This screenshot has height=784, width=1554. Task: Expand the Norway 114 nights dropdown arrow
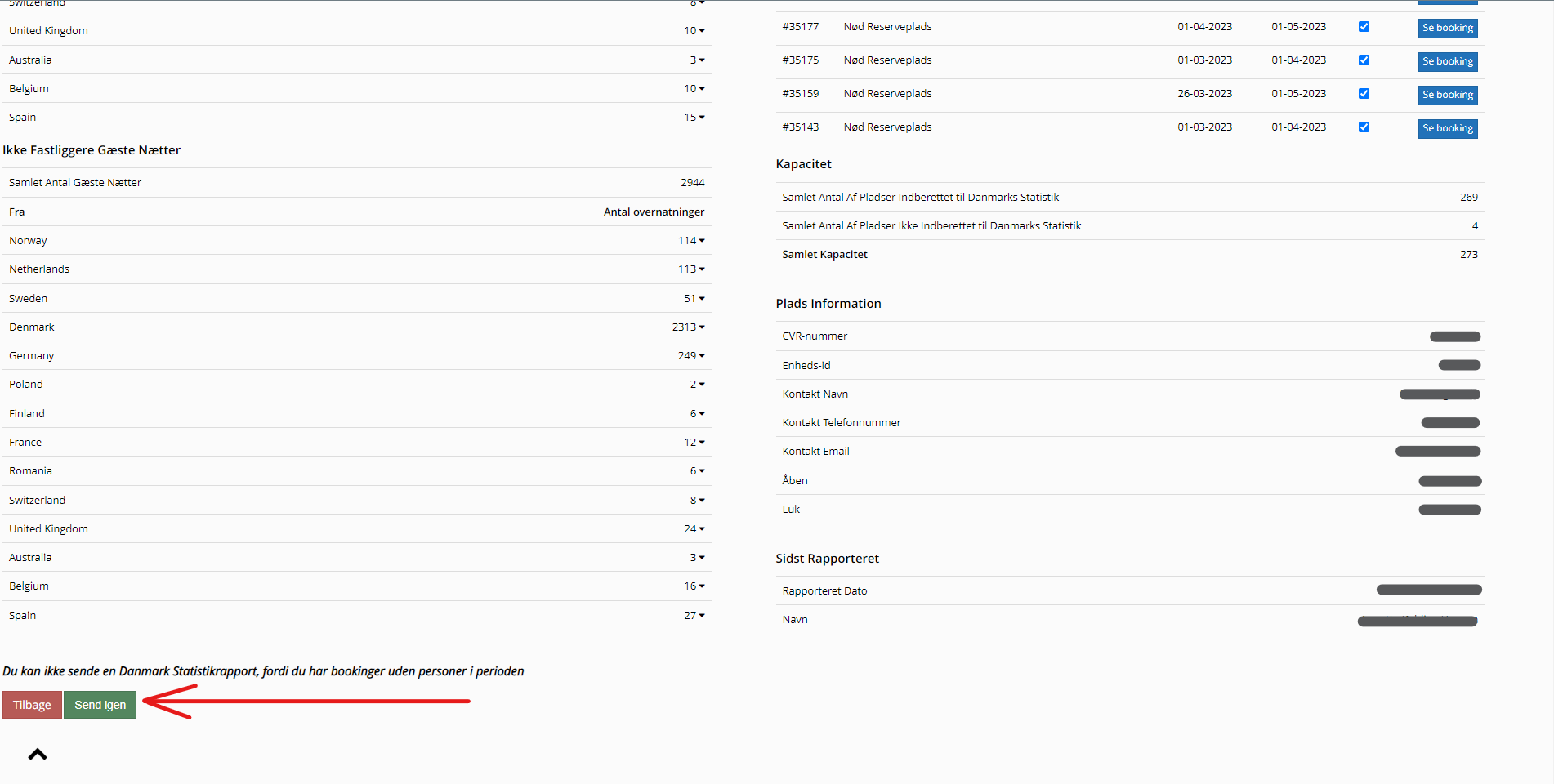[701, 241]
